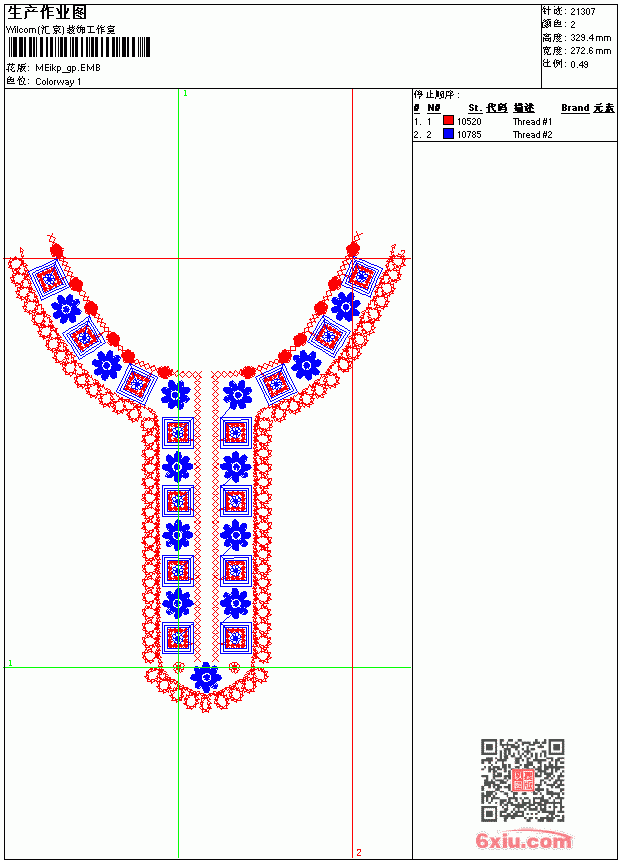Click the blue thread color swatch 10785
620x860 pixels.
click(x=448, y=134)
